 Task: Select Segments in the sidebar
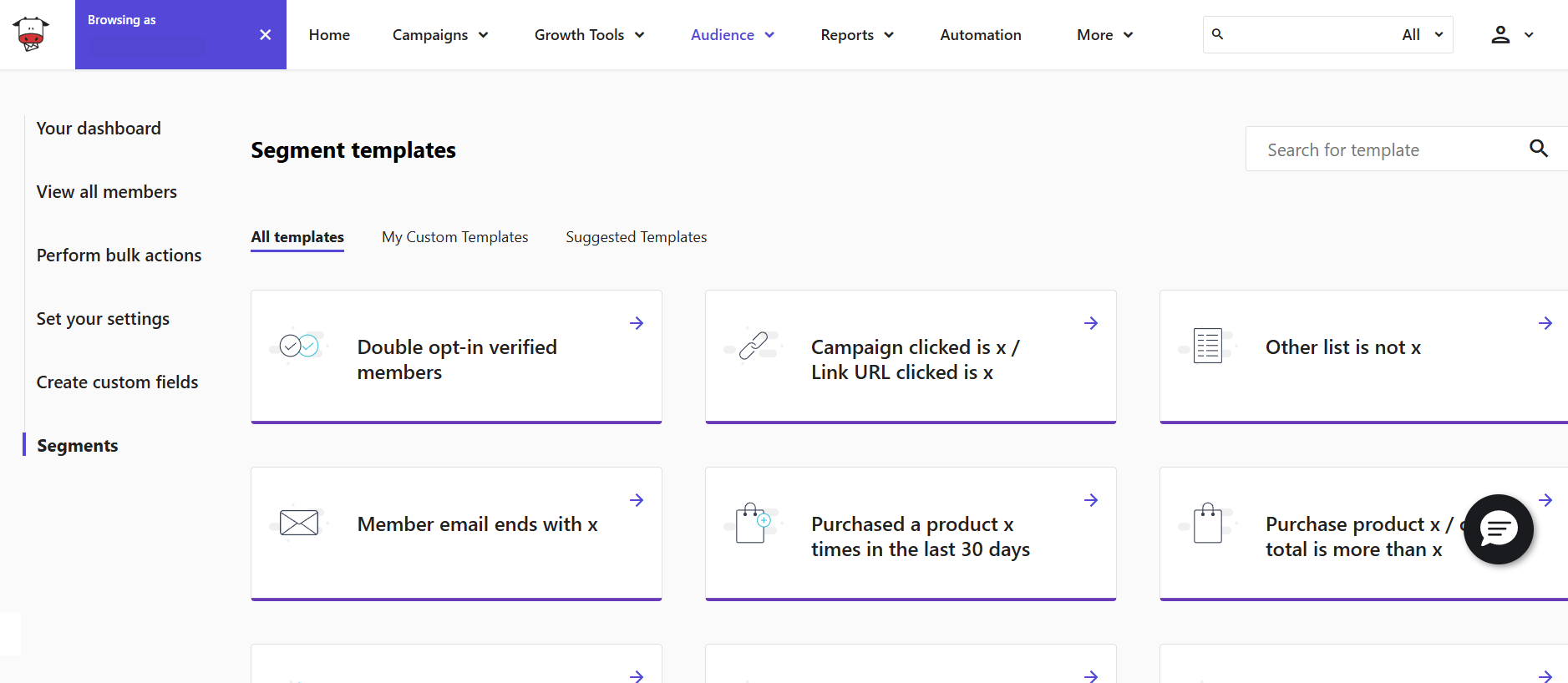point(78,446)
